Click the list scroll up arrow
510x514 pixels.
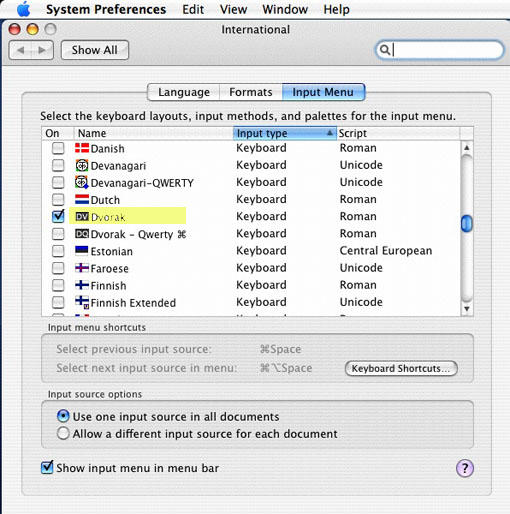coord(467,147)
